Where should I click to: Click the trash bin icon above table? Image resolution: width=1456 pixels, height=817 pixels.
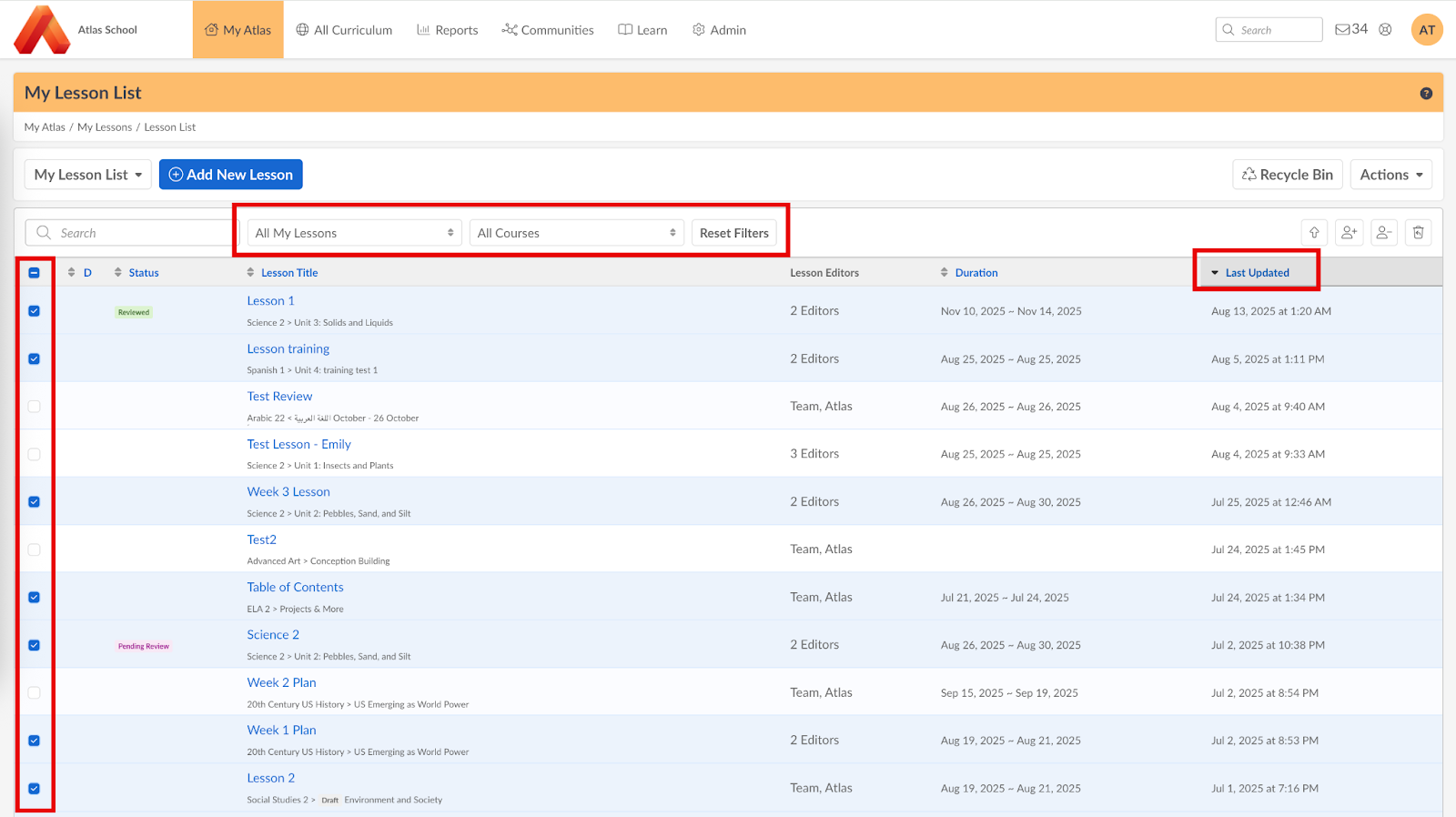click(x=1418, y=233)
